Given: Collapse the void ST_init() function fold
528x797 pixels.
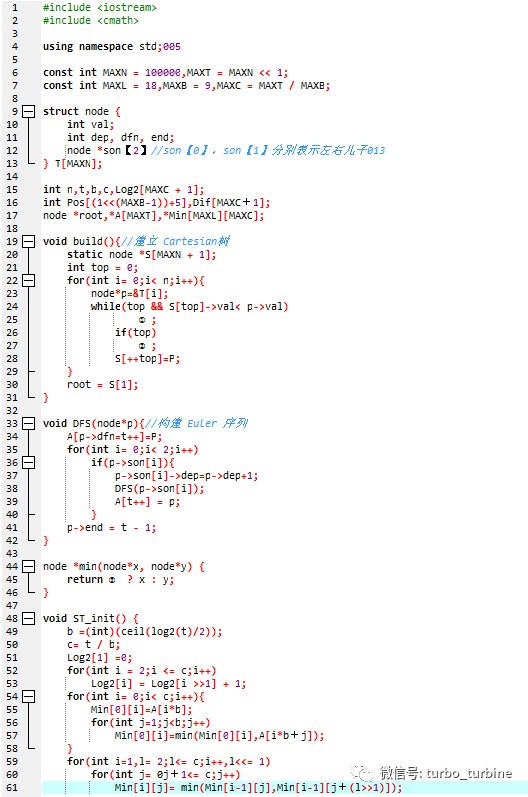Looking at the screenshot, I should click(x=29, y=619).
